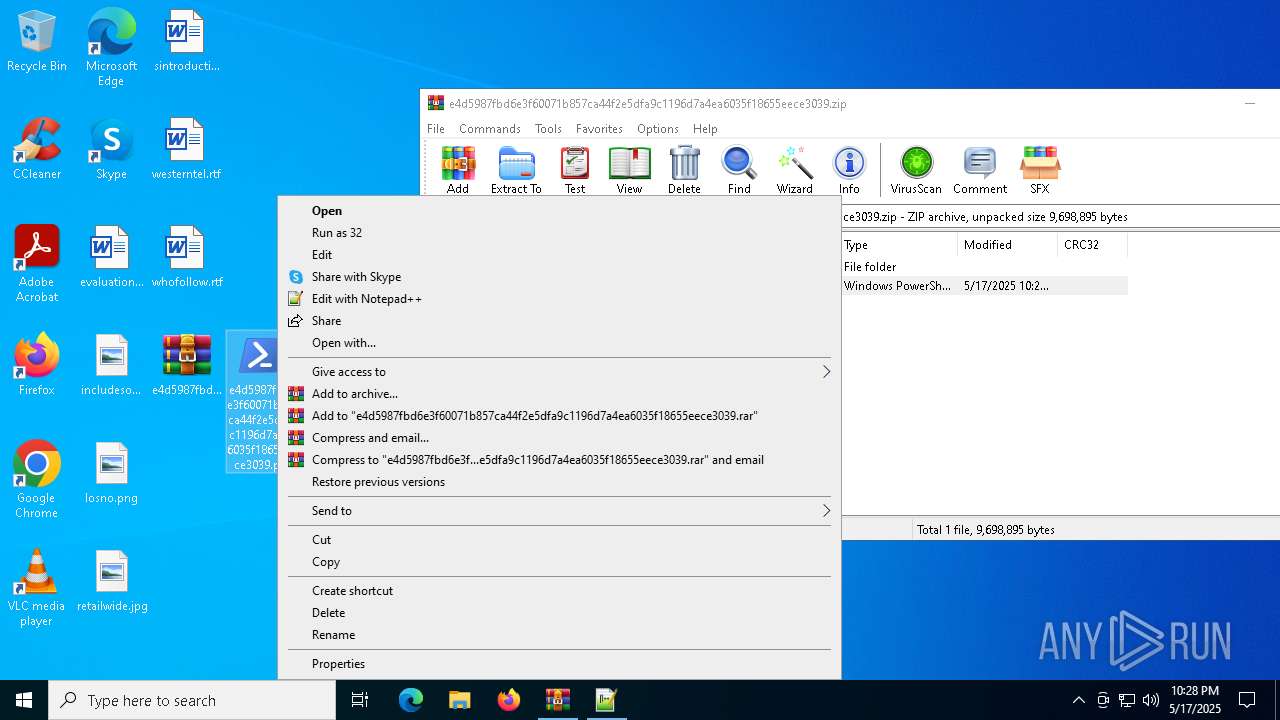Choose Rename in context menu

click(559, 635)
